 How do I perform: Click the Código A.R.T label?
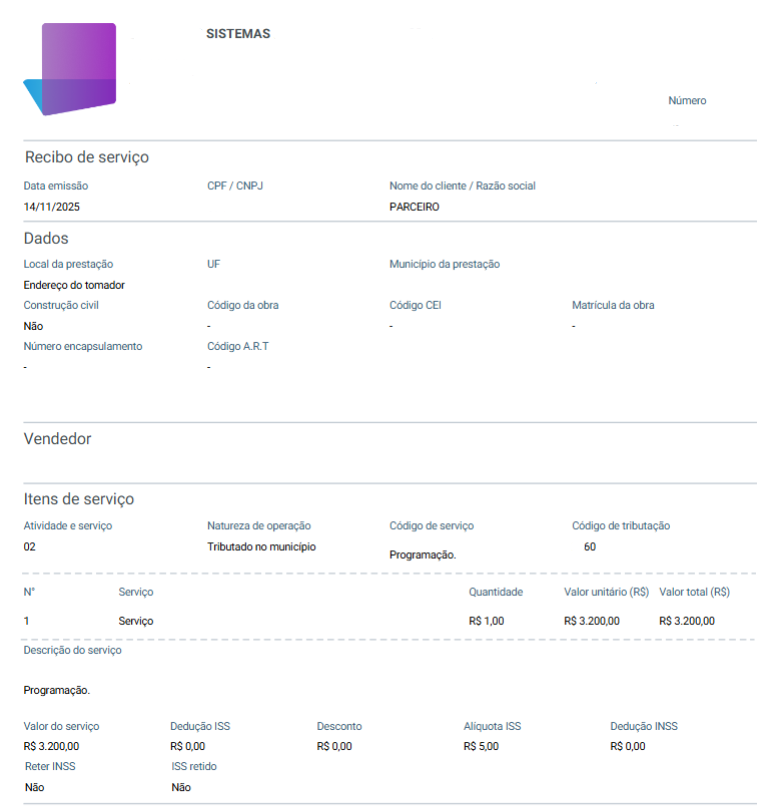pyautogui.click(x=238, y=346)
